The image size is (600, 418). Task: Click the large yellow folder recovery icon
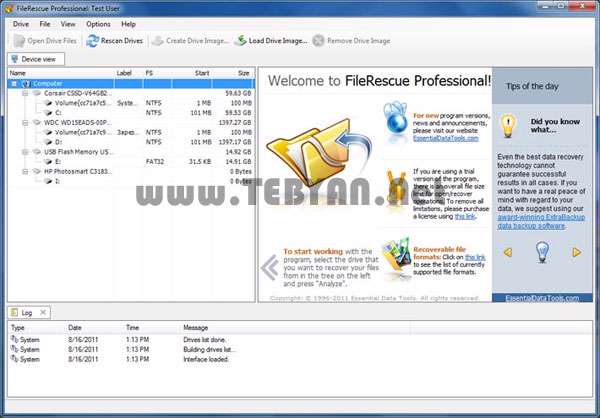pos(318,153)
